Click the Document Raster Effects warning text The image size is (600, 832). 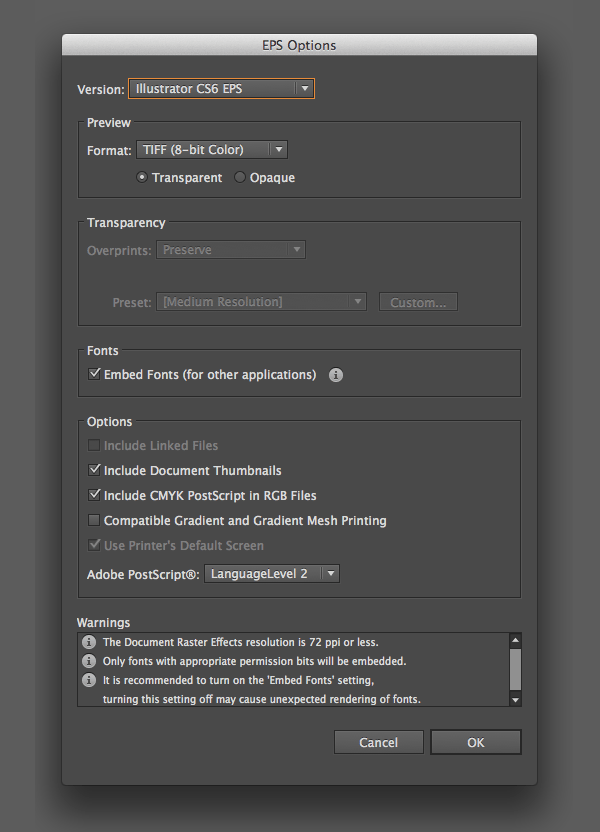click(240, 642)
